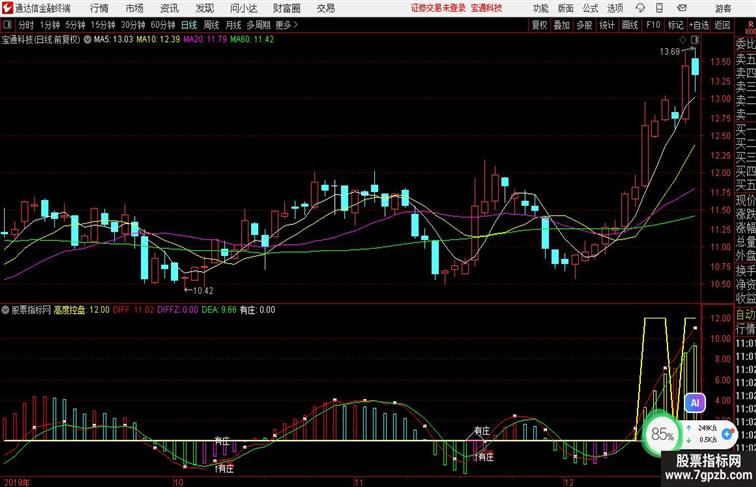Select the 日线 daily period tab
This screenshot has width=756, height=487.
(x=189, y=25)
